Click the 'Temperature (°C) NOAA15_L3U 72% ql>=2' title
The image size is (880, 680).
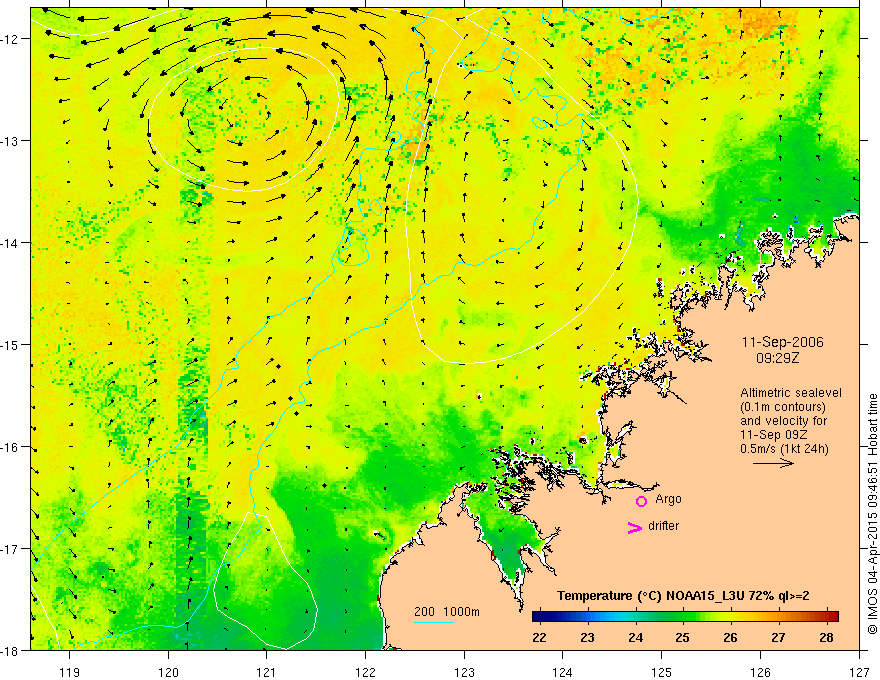point(683,596)
